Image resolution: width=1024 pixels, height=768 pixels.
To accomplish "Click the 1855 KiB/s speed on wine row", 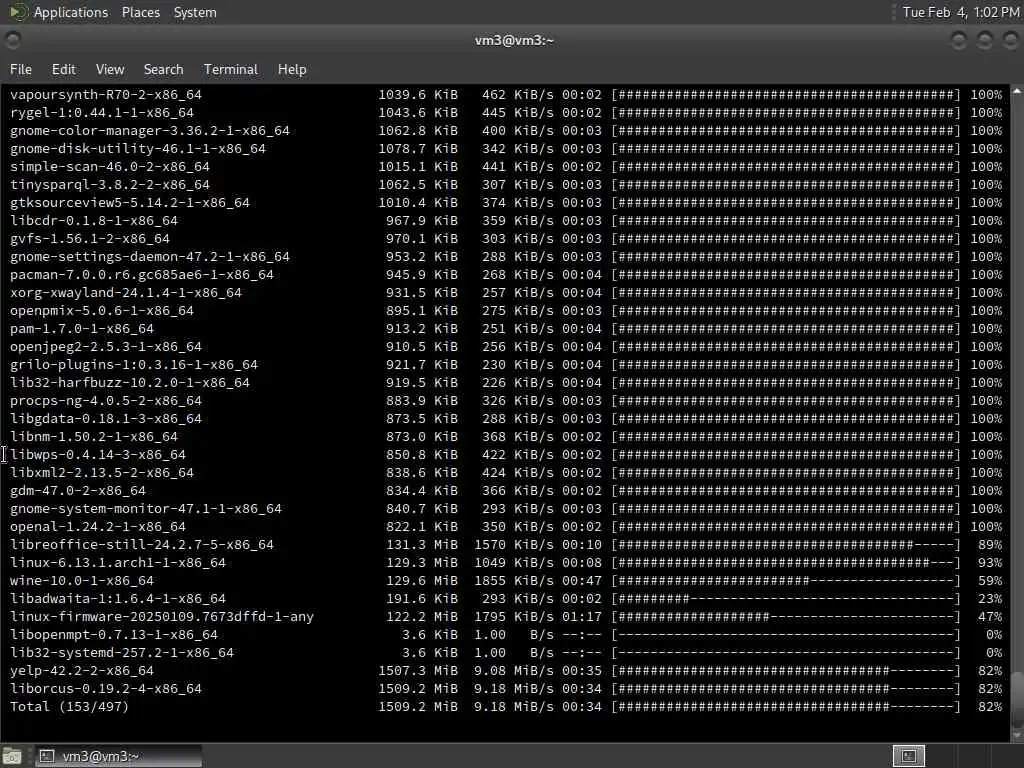I will coord(514,581).
